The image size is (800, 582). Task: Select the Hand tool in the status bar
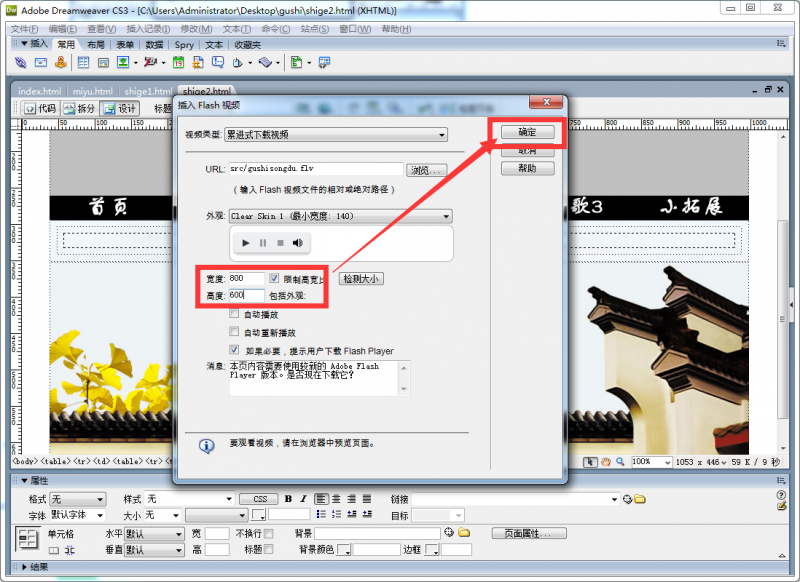coord(606,462)
